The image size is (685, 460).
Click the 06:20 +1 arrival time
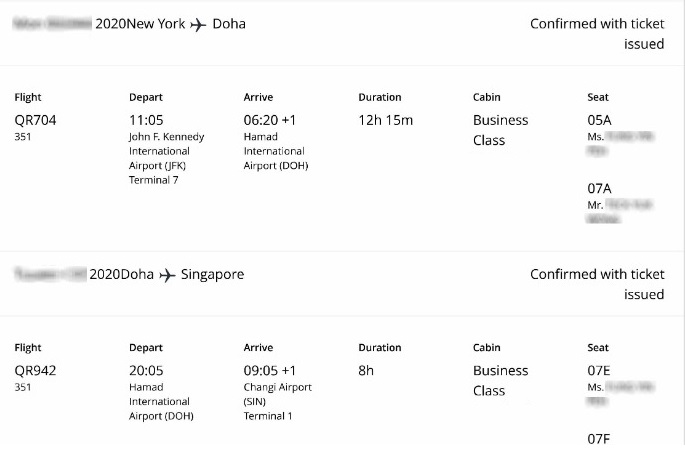[270, 120]
